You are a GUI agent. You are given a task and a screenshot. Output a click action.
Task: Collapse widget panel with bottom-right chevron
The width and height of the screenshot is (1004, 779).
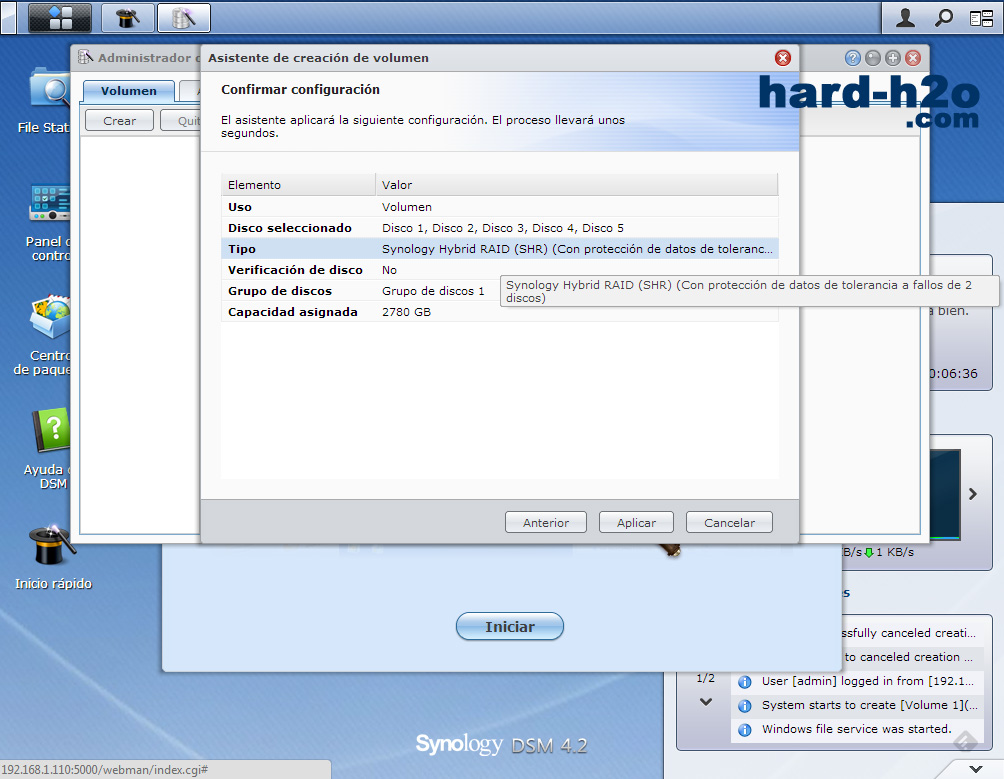[x=975, y=769]
